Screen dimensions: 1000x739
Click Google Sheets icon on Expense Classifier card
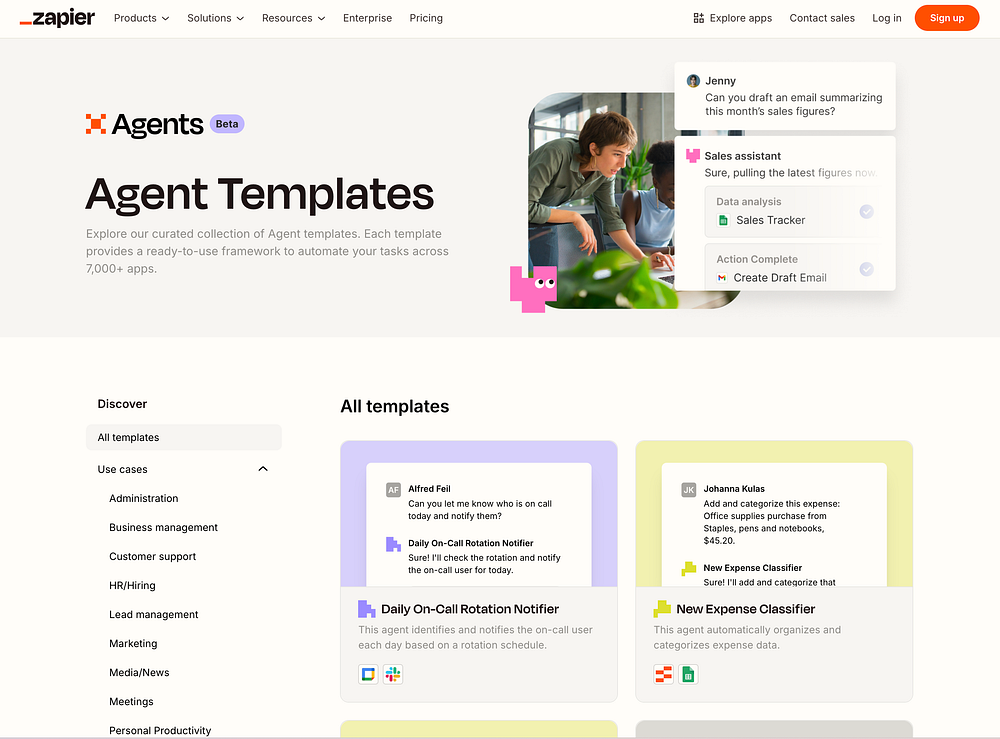tap(688, 674)
